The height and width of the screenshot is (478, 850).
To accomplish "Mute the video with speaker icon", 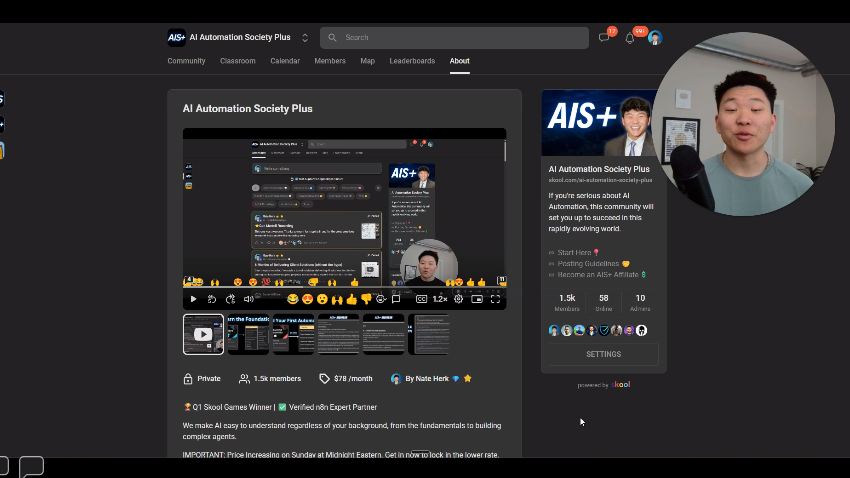I will pos(248,299).
